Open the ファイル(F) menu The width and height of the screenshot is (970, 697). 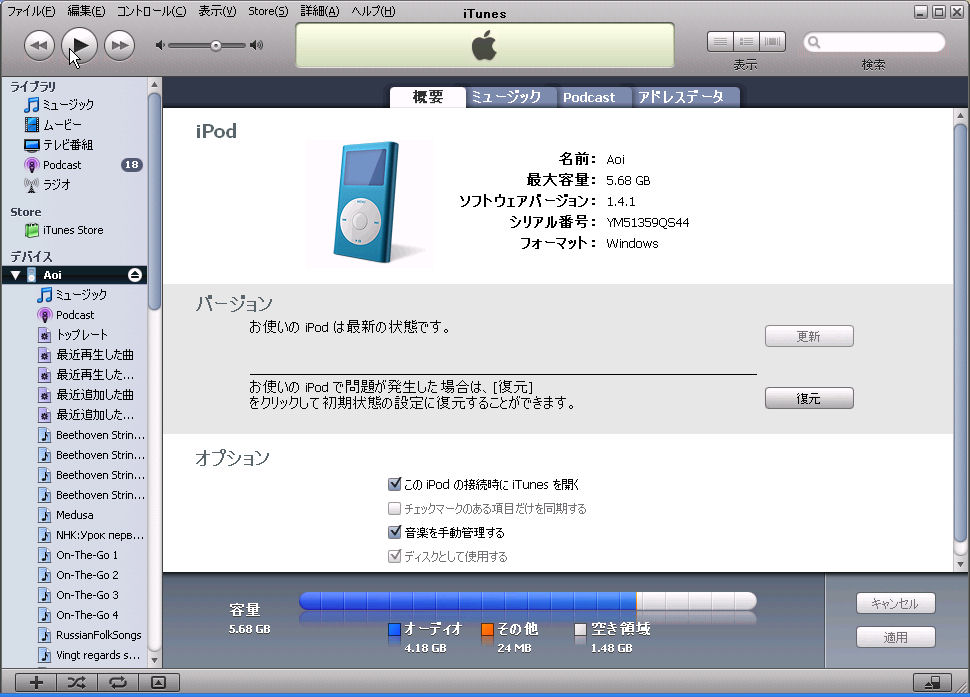pos(30,11)
